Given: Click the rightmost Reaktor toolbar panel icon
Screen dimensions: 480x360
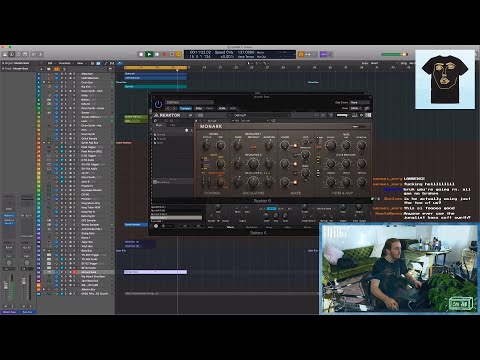Looking at the screenshot, I should 368,115.
